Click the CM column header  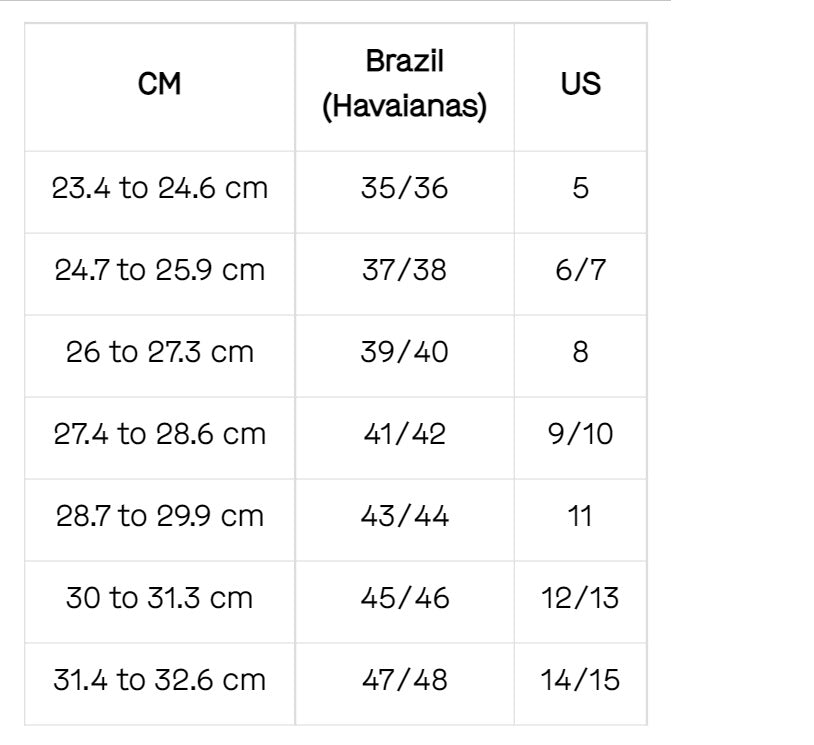click(160, 85)
